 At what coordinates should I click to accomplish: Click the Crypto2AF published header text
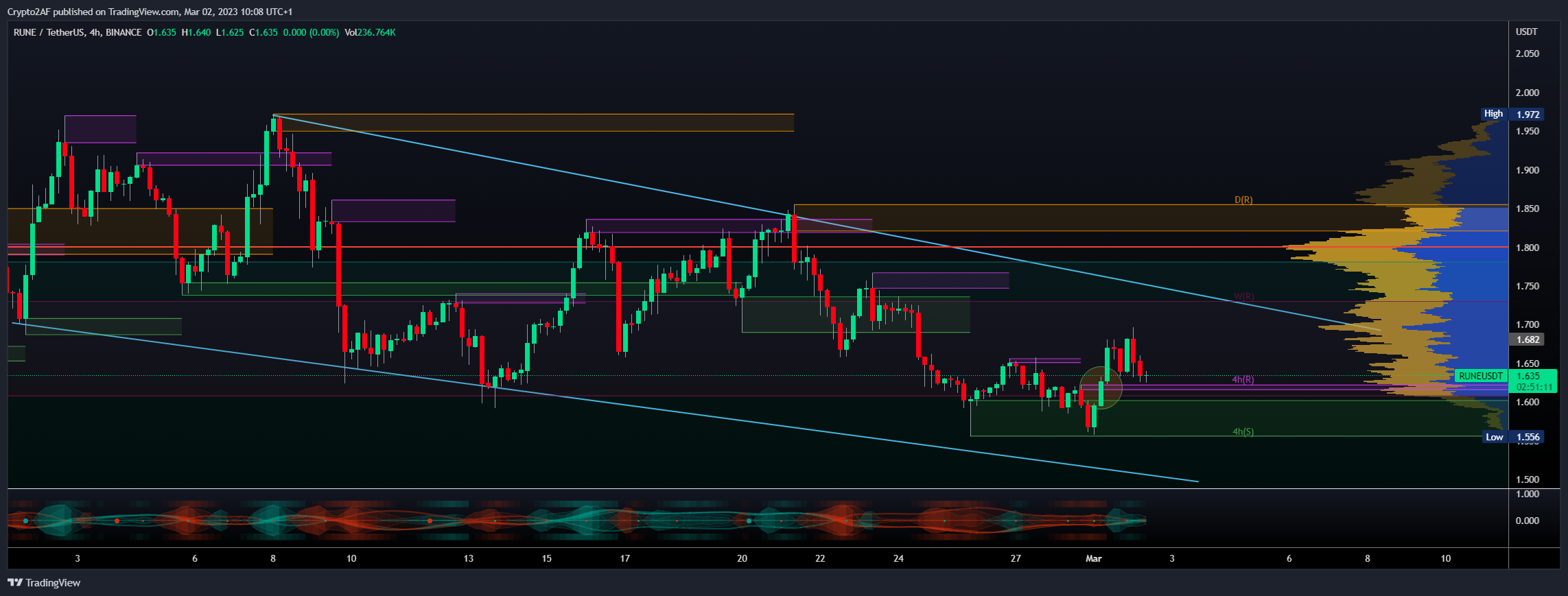pyautogui.click(x=150, y=12)
